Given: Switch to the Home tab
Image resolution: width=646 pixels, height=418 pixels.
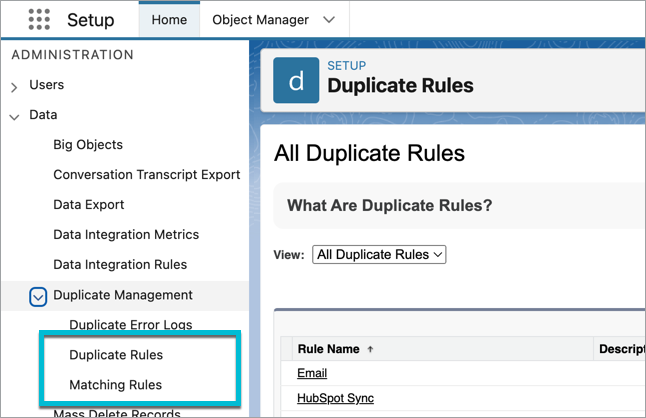Looking at the screenshot, I should 169,19.
